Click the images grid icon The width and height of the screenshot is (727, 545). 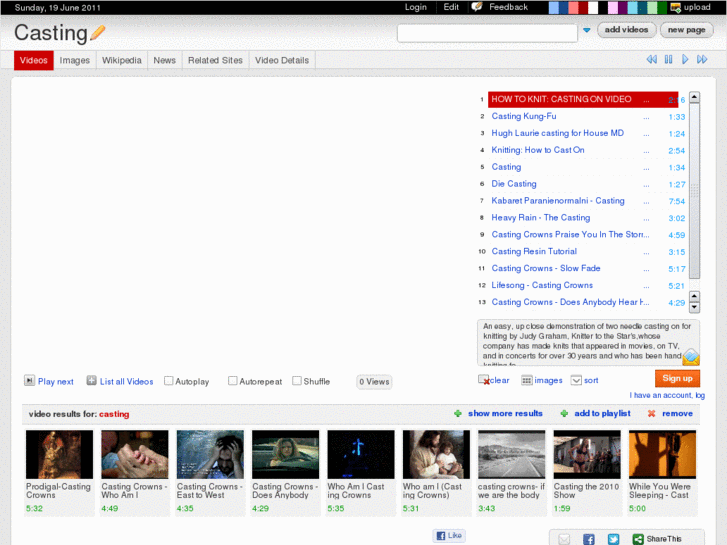526,380
